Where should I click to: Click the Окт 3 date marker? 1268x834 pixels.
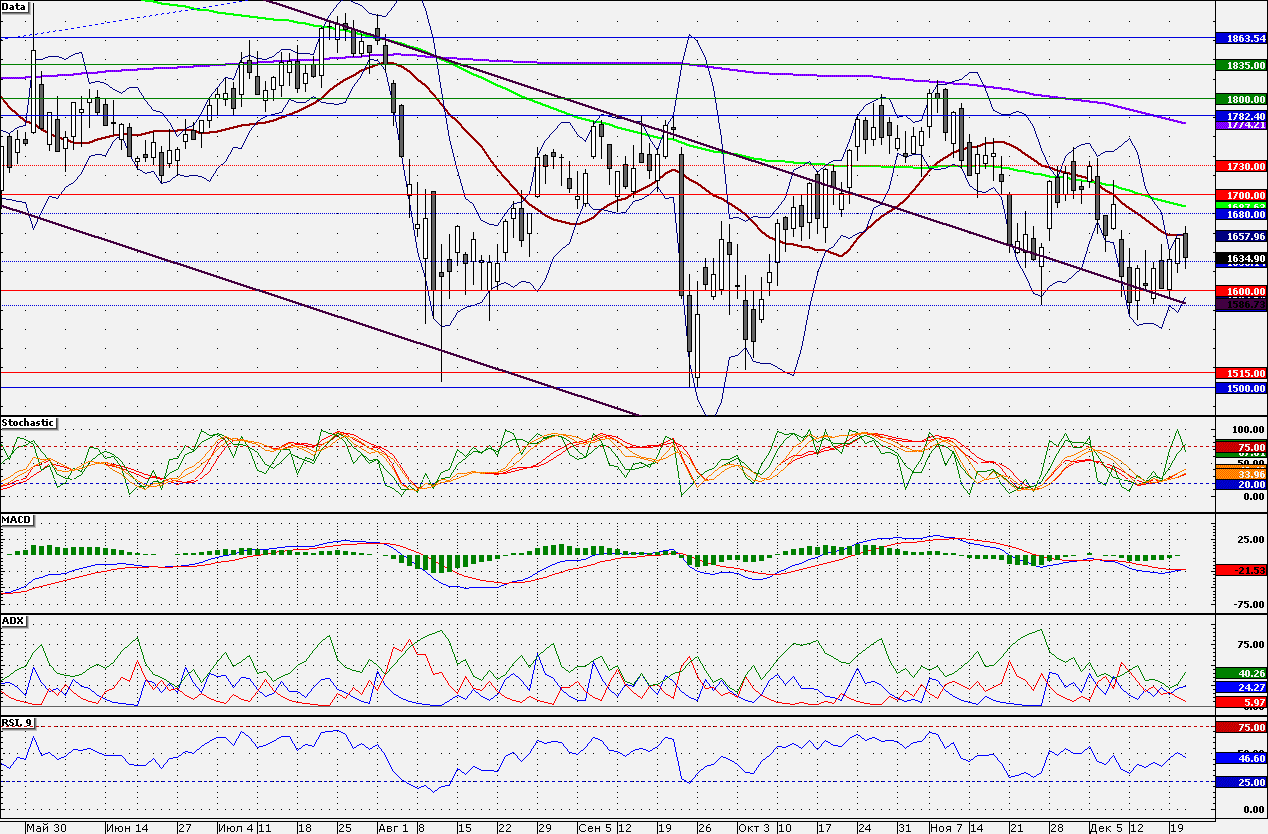[753, 828]
